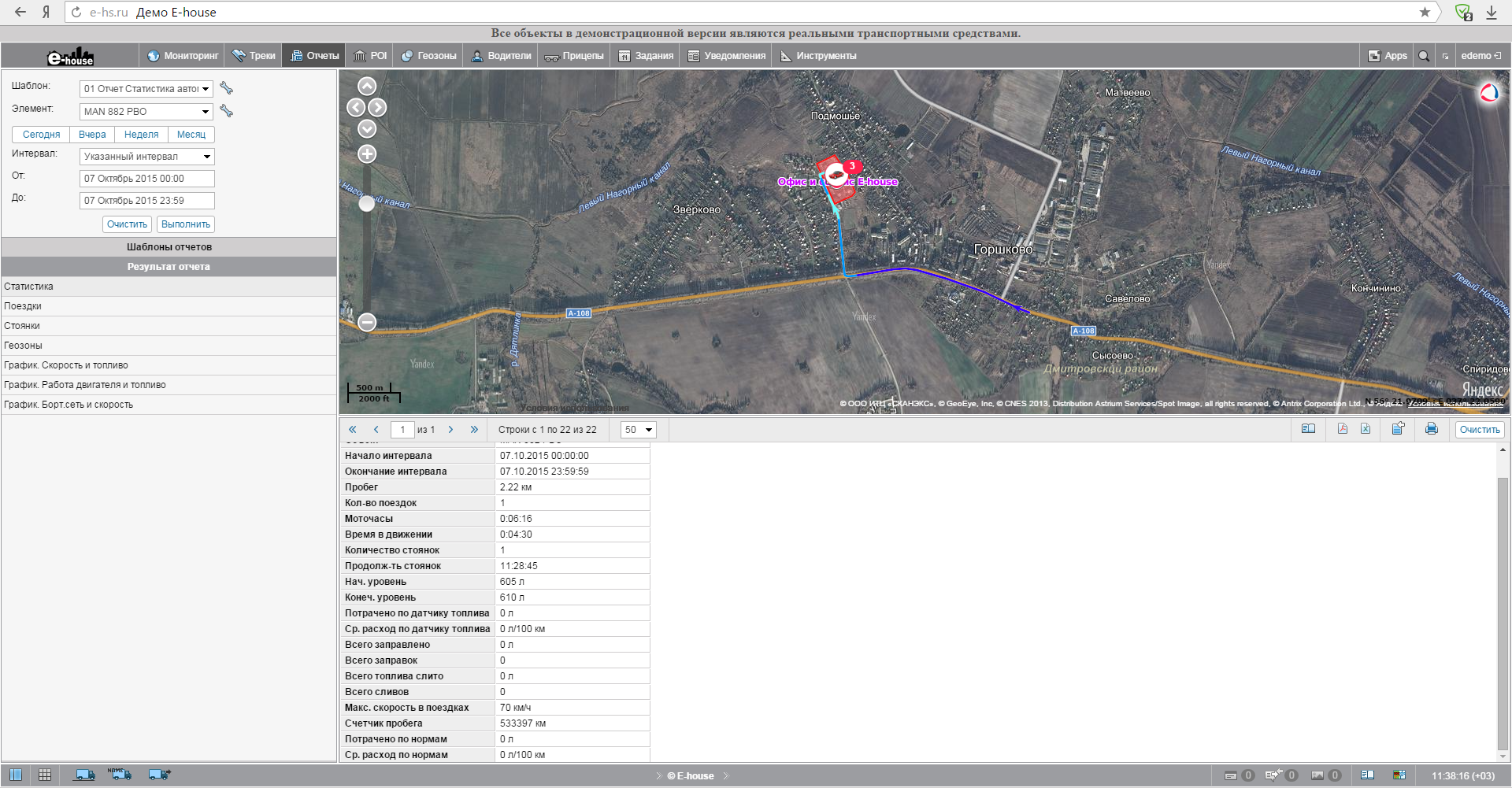Viewport: 1512px width, 788px height.
Task: Toggle the vehicle tracking truck-with-arrow icon
Action: pyautogui.click(x=159, y=775)
